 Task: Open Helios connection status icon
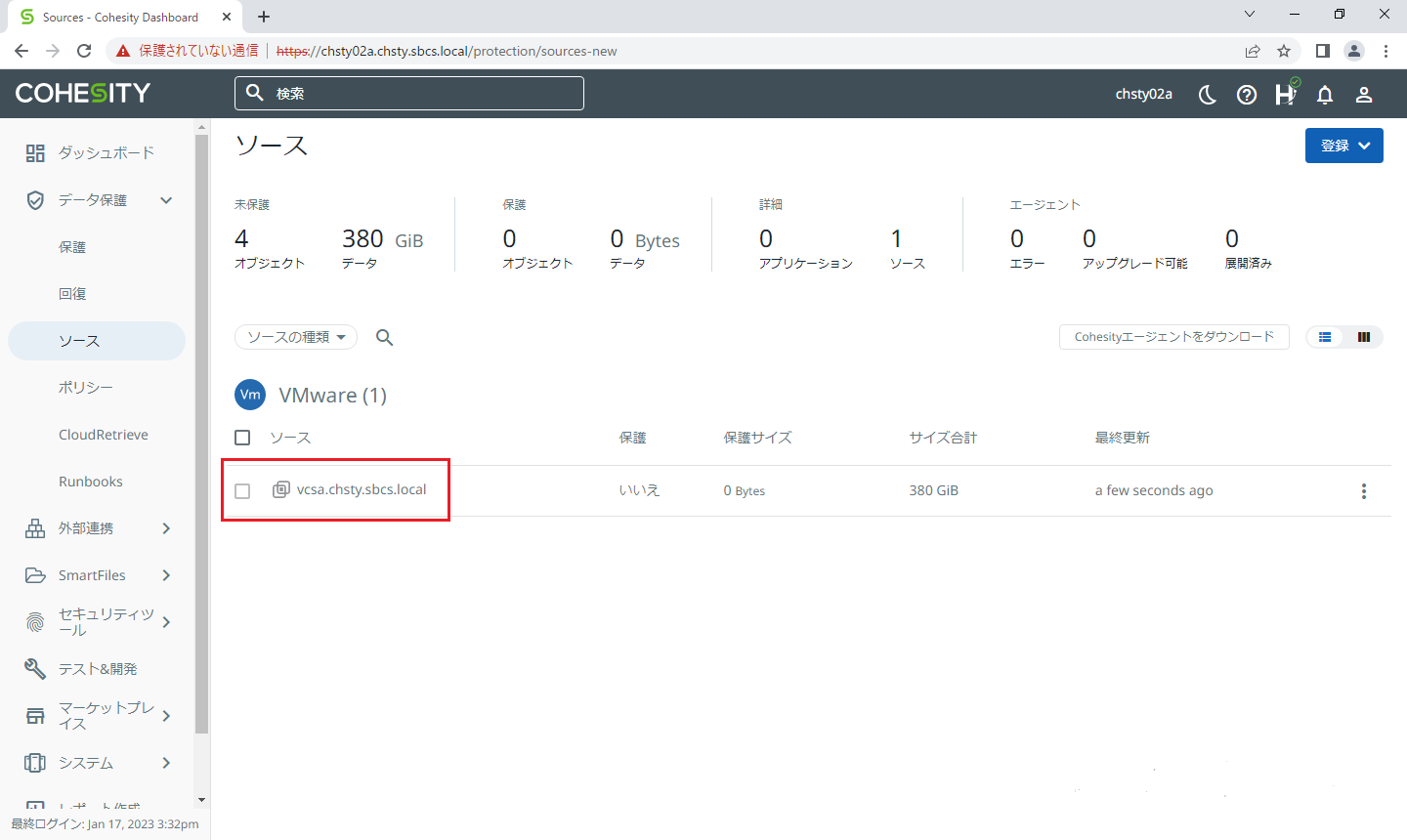pos(1286,94)
